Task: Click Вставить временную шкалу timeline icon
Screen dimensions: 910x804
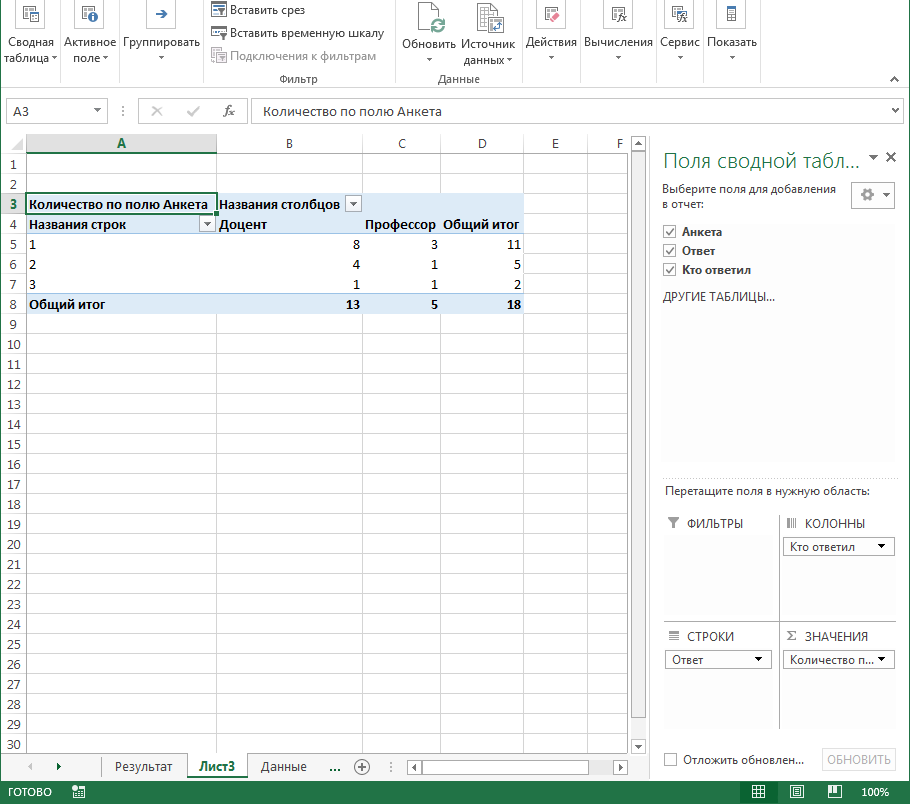Action: (x=219, y=33)
